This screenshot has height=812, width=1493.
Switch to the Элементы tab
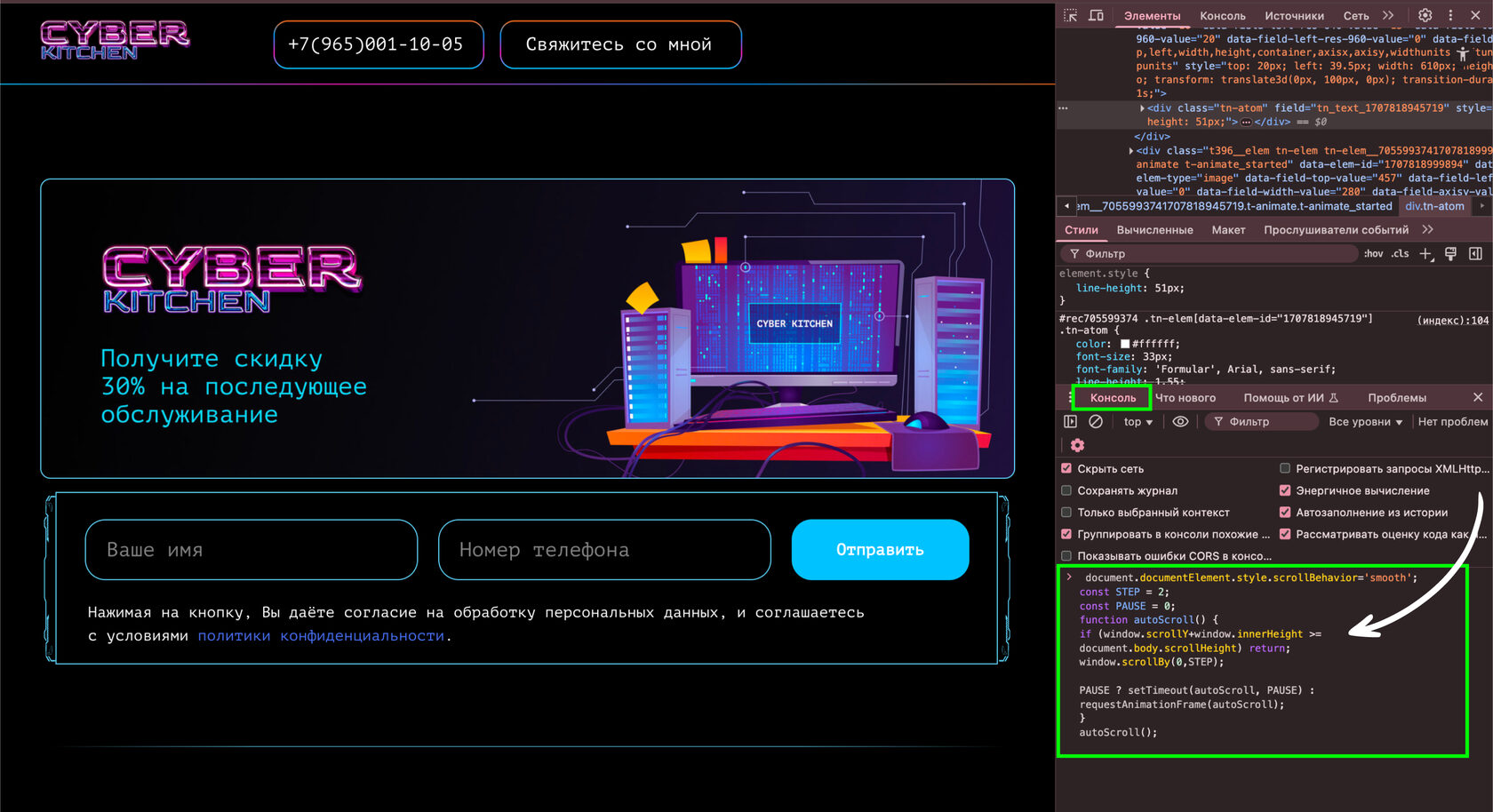(1152, 16)
